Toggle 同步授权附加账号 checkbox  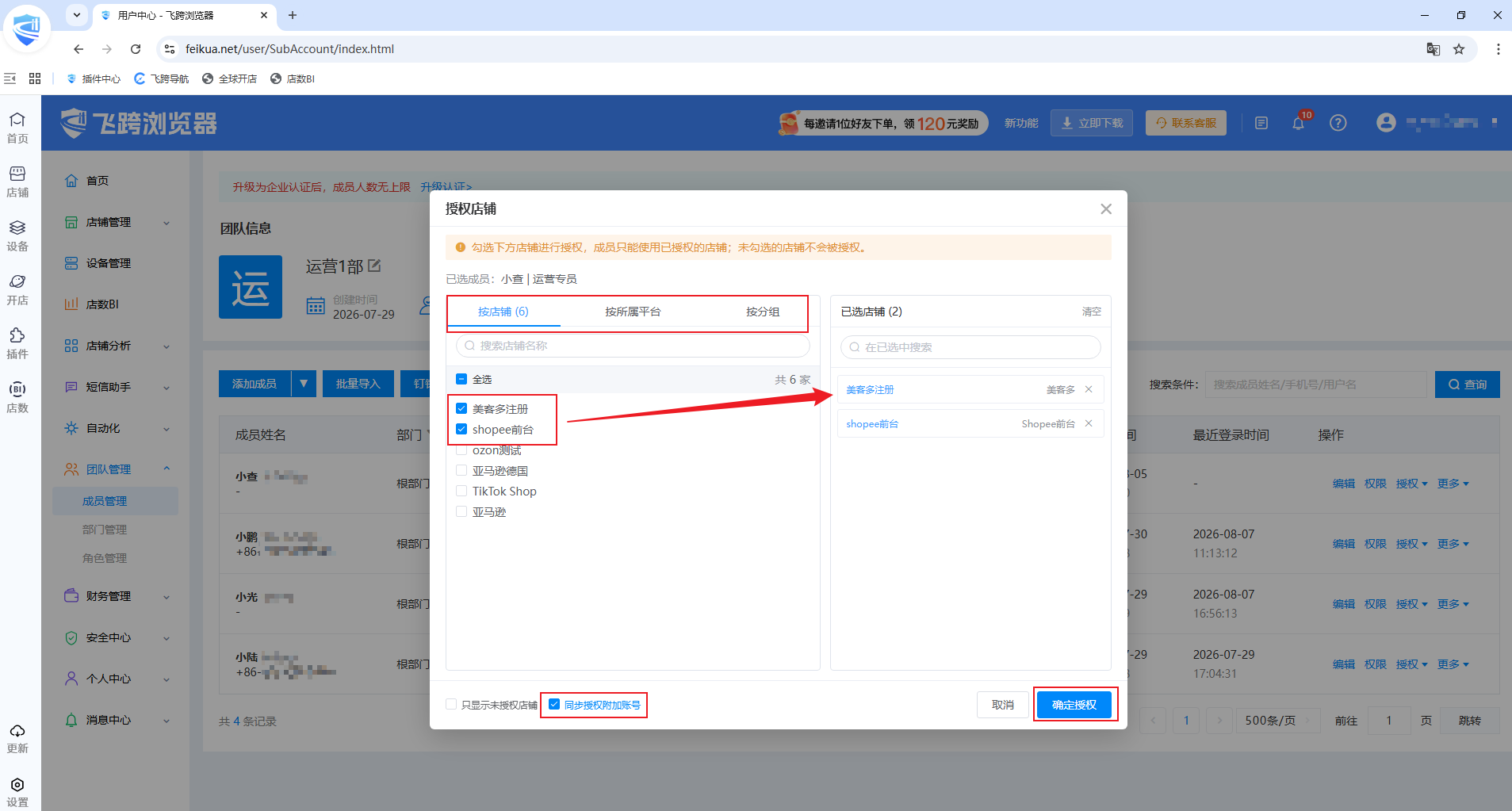[x=554, y=704]
